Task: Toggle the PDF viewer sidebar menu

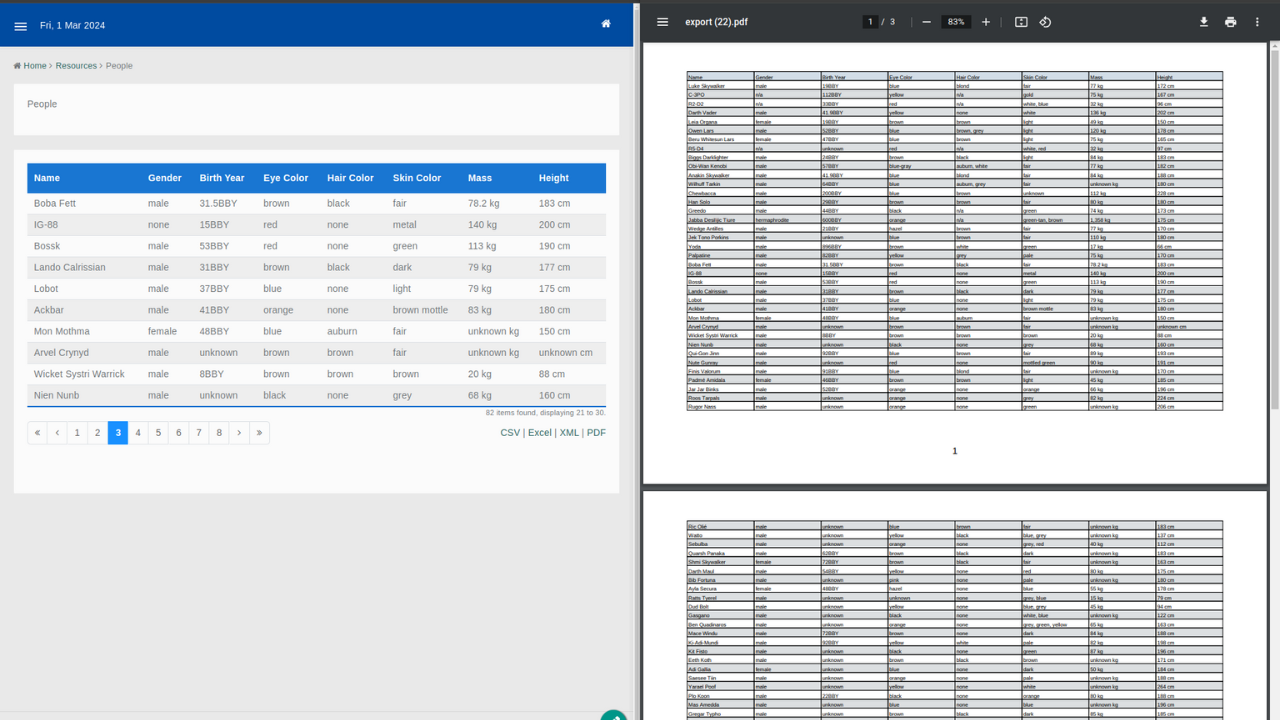Action: coord(662,22)
